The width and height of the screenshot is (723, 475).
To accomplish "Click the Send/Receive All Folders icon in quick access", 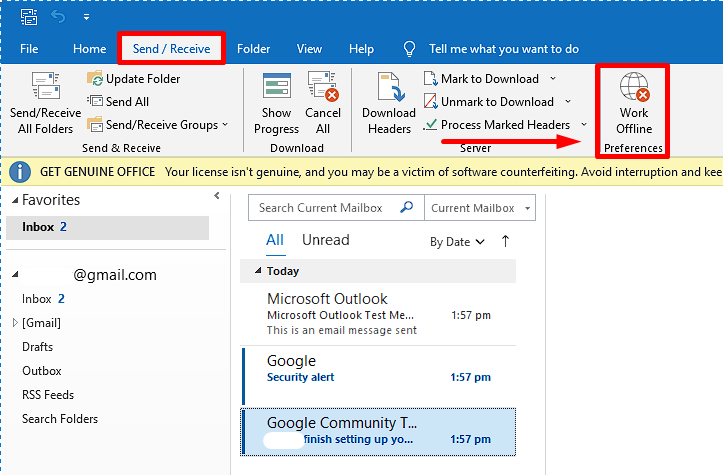I will [x=29, y=17].
